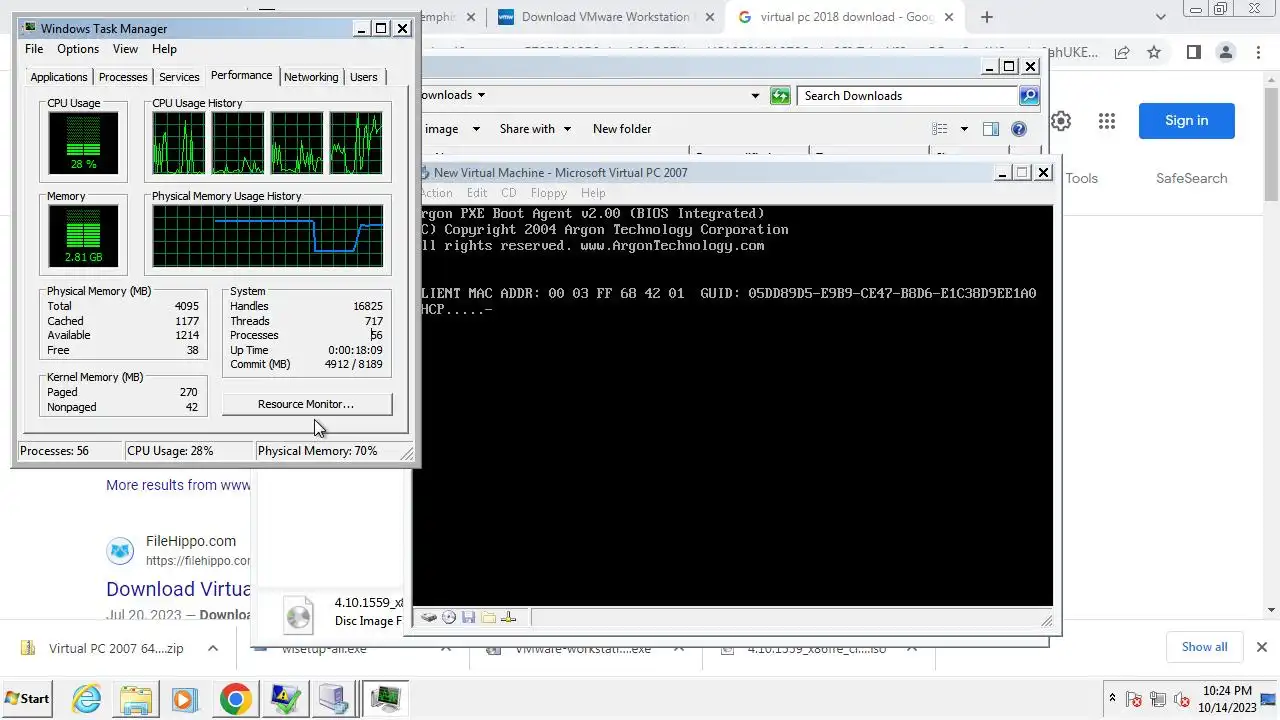Open Virtual PC's Help menu
The height and width of the screenshot is (720, 1280).
point(593,193)
